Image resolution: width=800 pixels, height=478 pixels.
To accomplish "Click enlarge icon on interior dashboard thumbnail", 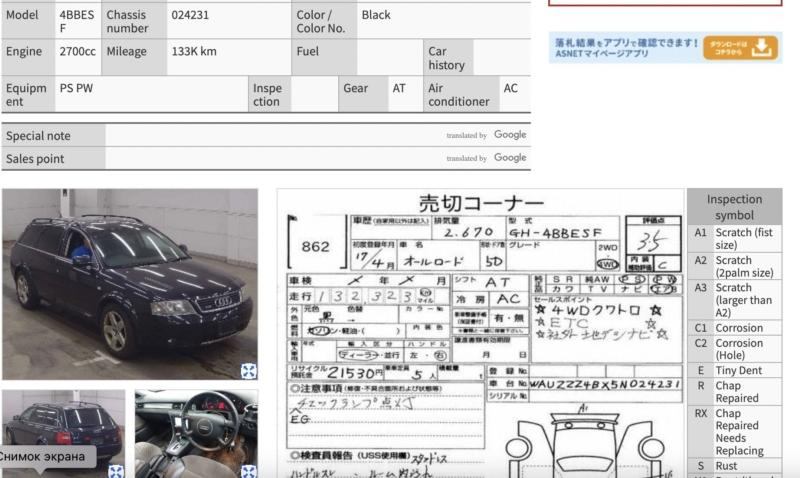I will click(248, 470).
